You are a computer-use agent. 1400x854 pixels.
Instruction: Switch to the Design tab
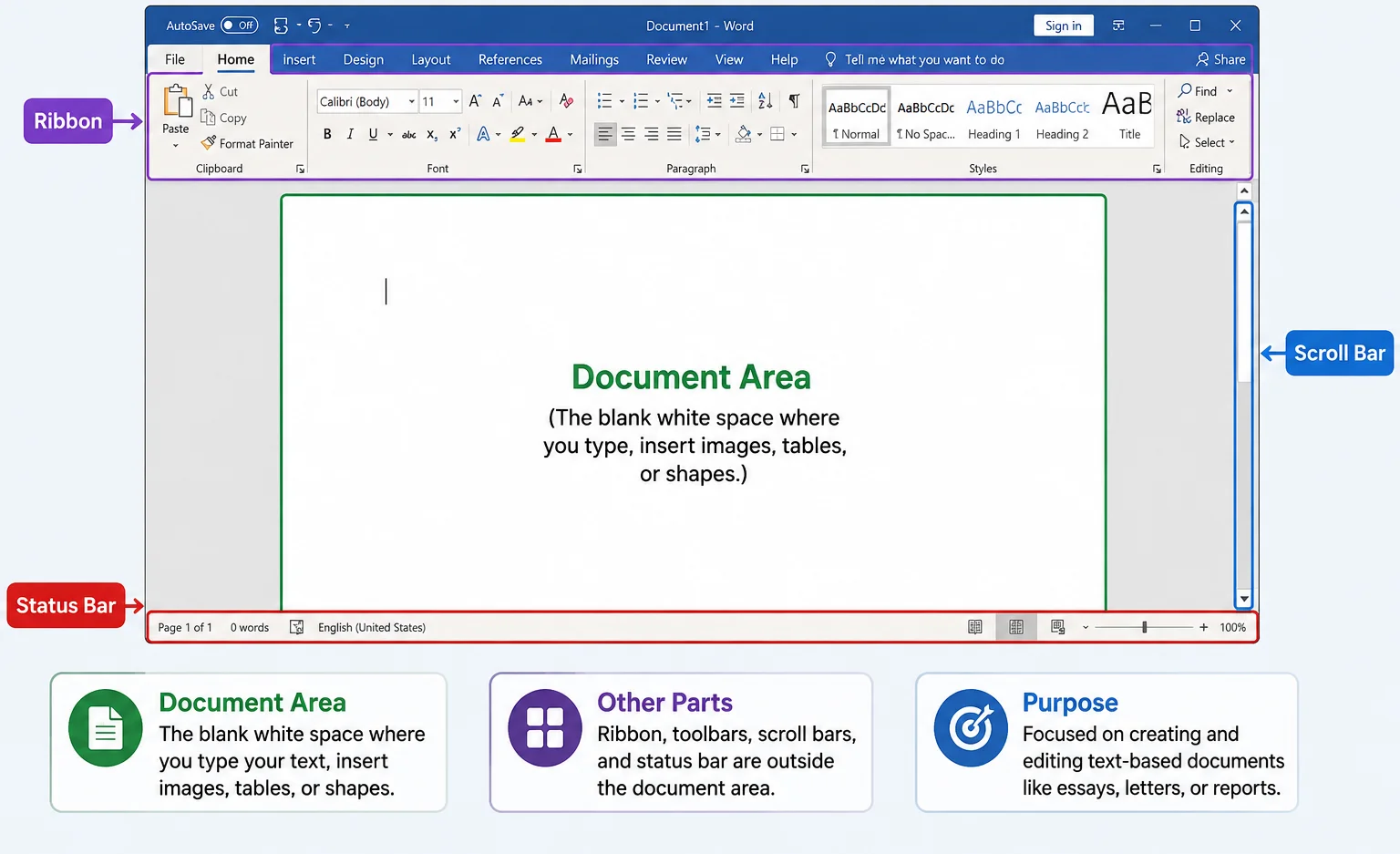tap(364, 59)
